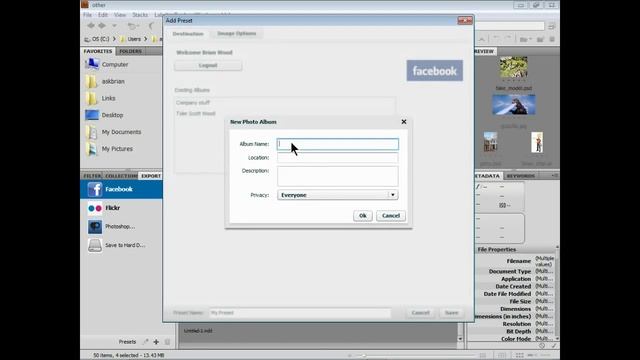640x360 pixels.
Task: Click the Logout button in Add Preset
Action: point(208,65)
